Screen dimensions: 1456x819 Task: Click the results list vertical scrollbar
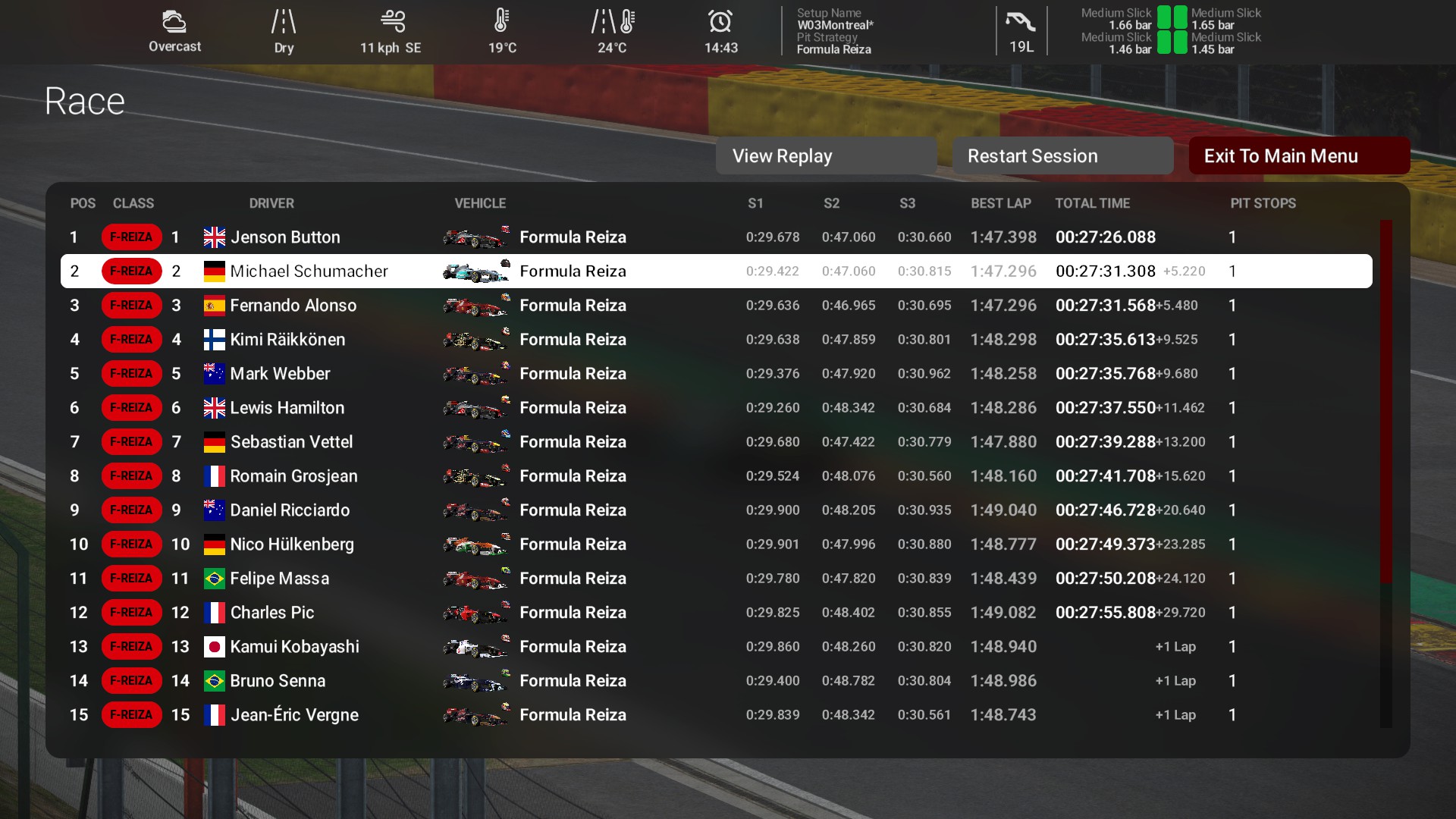tap(1386, 474)
